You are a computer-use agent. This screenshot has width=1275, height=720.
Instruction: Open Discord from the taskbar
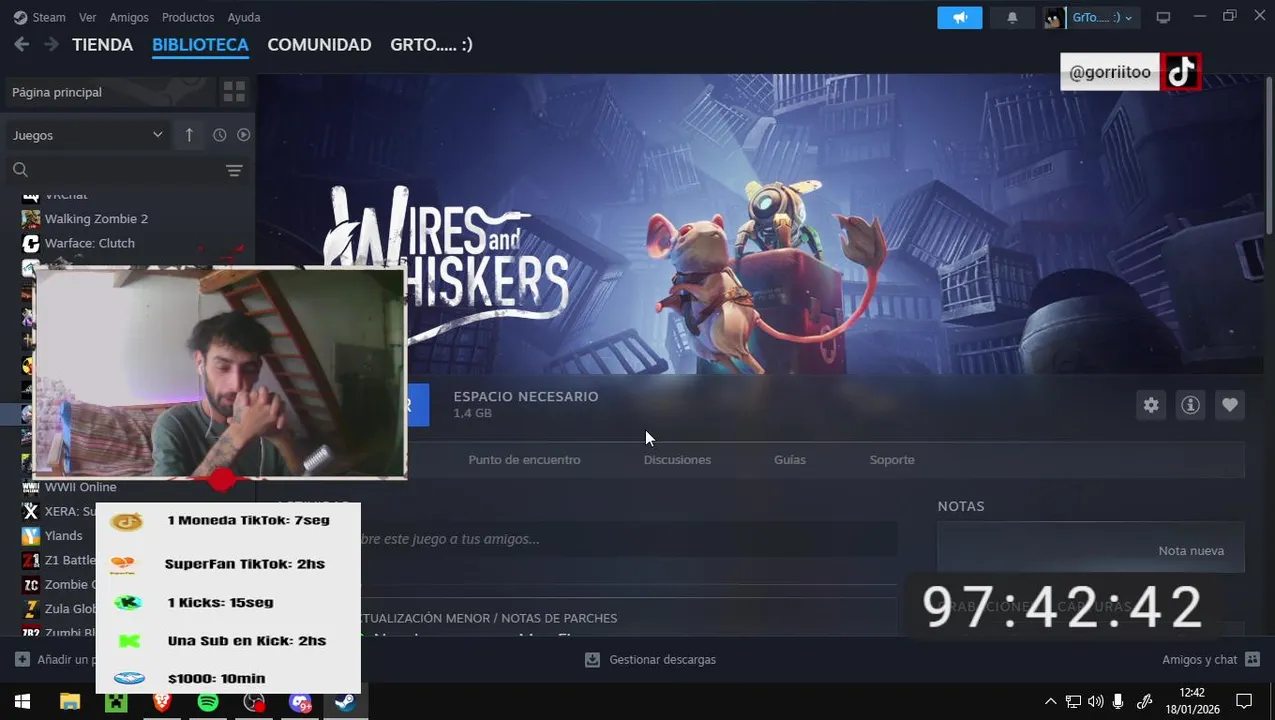point(300,702)
